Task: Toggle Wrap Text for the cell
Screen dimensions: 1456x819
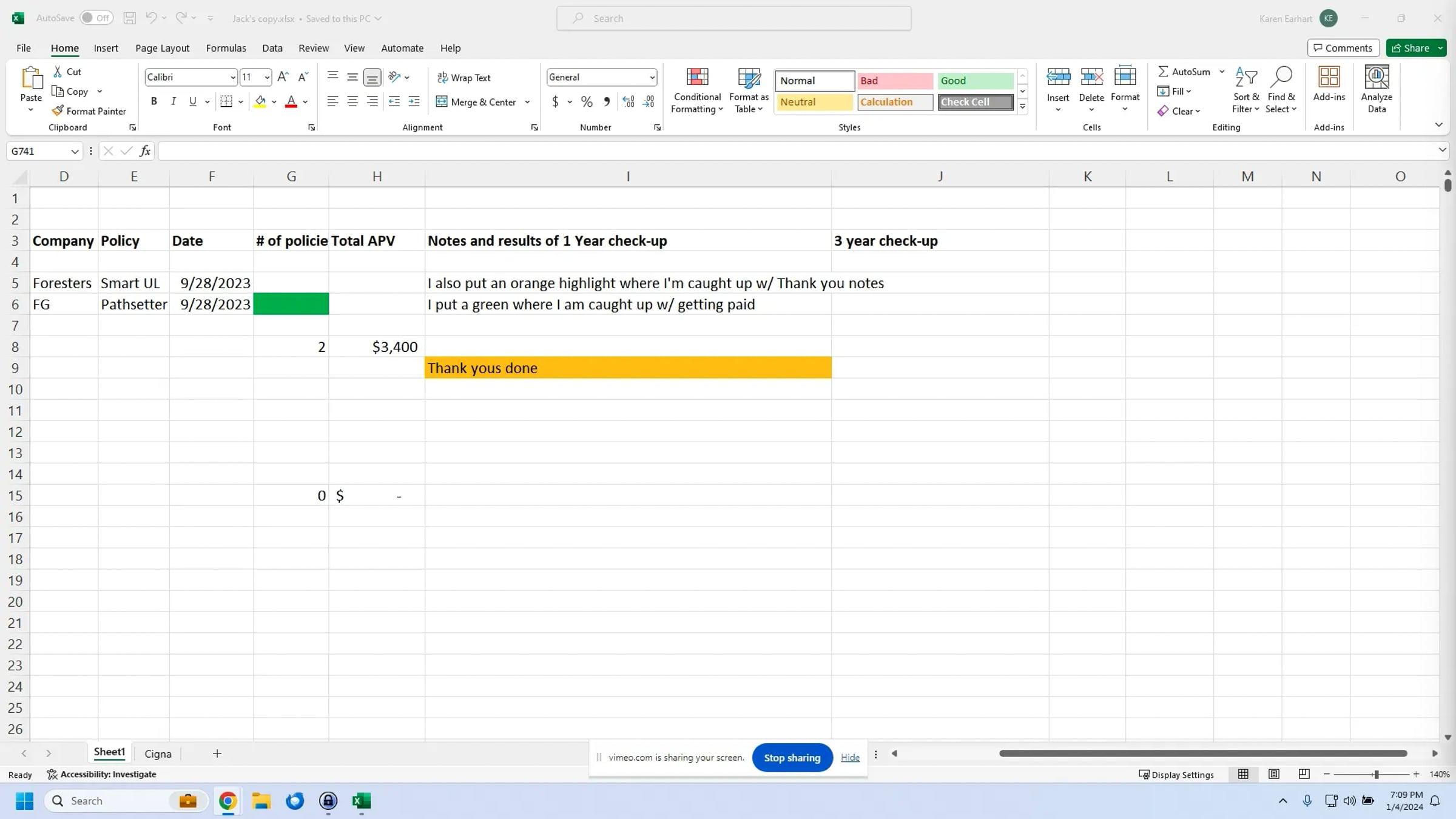Action: 463,78
